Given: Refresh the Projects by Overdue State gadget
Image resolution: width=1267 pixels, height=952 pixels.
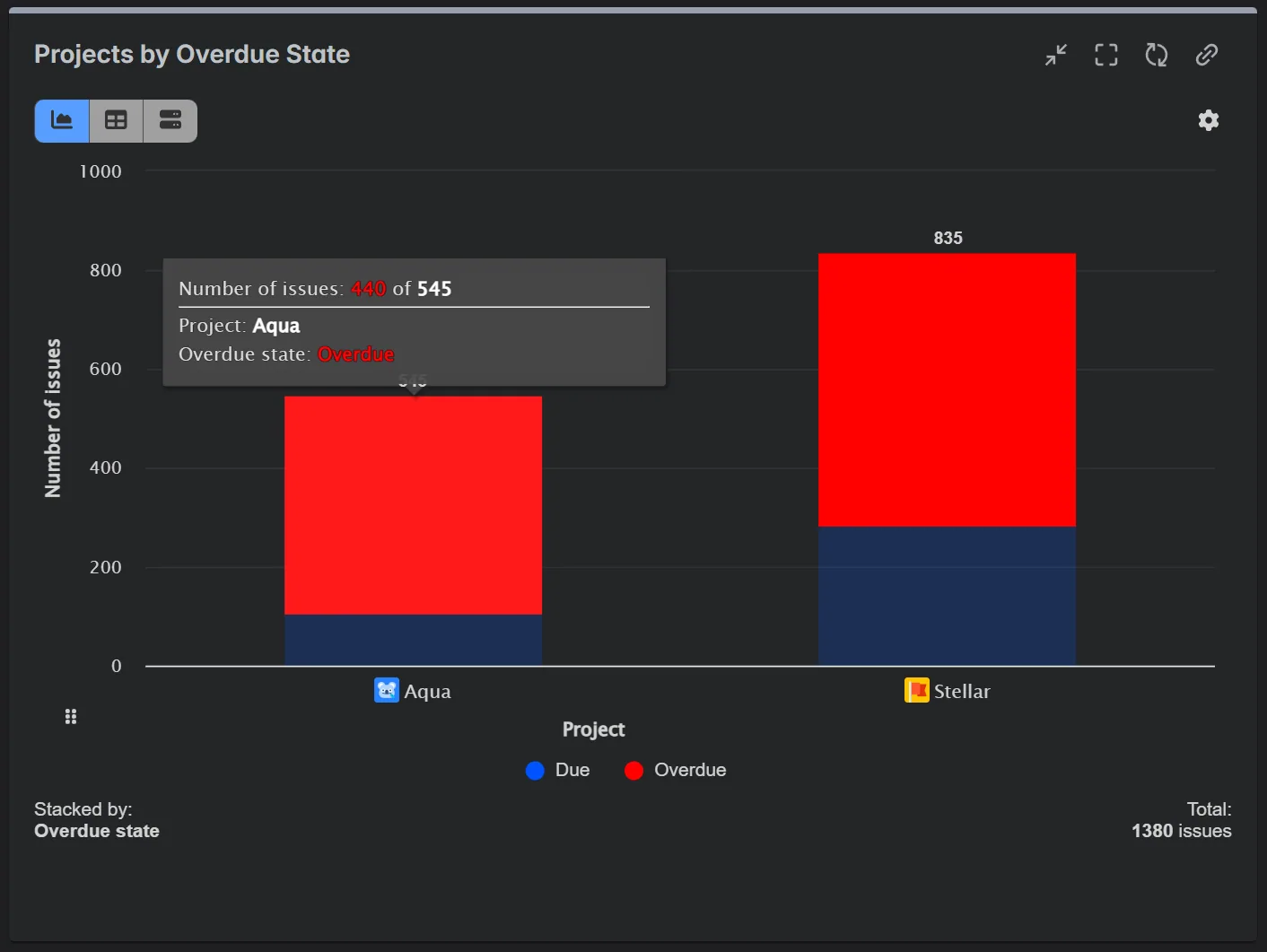Looking at the screenshot, I should coord(1157,55).
